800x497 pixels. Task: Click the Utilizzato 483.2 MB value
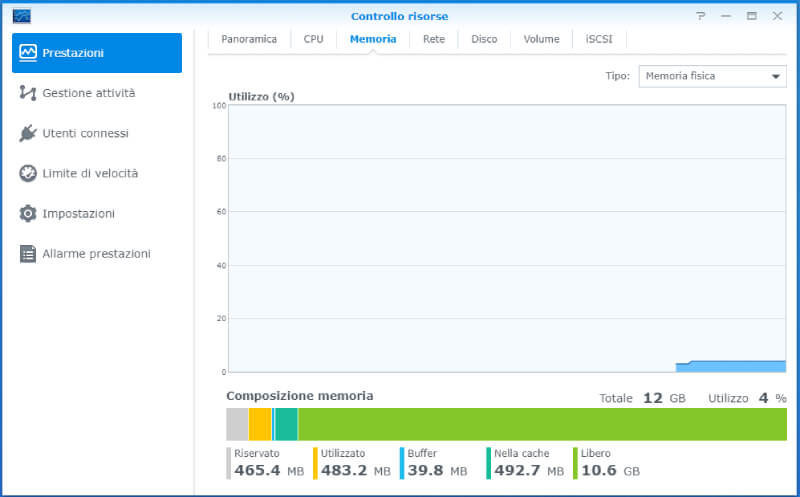click(356, 470)
